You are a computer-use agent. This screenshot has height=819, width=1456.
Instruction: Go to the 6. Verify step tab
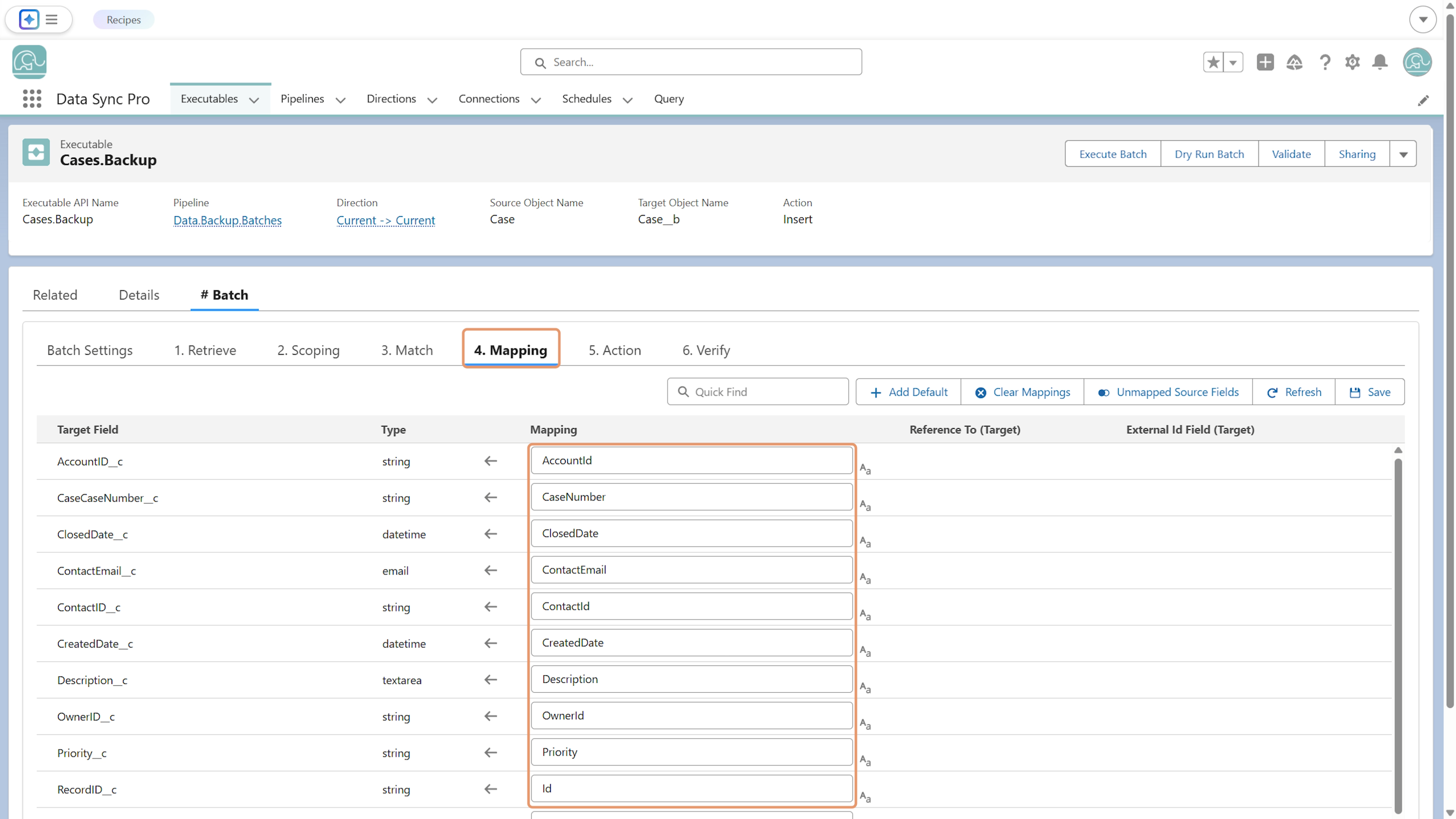(x=706, y=350)
